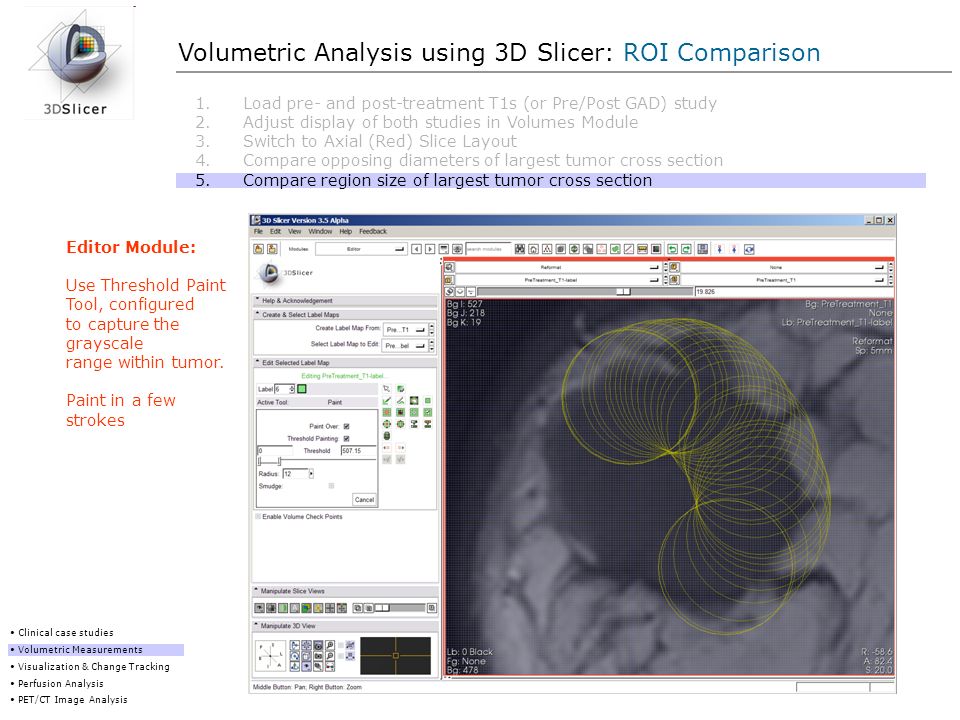
Task: Open the View menu
Action: (x=294, y=231)
